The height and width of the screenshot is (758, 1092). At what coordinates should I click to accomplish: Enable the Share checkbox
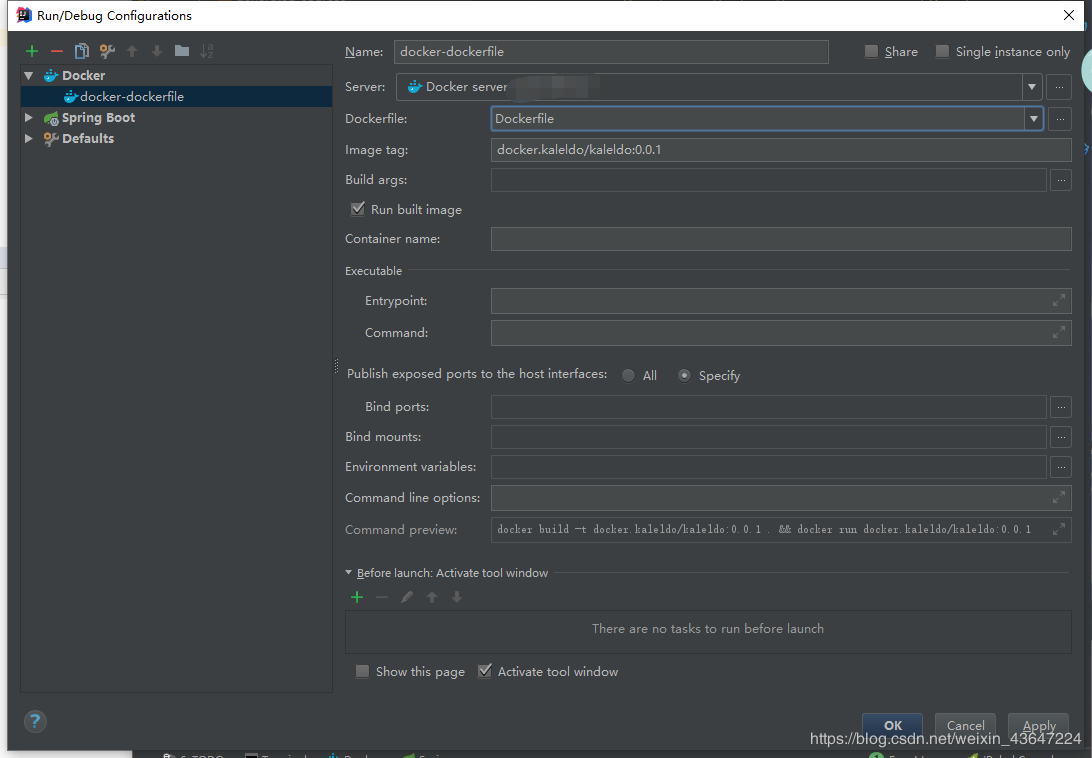[x=871, y=52]
